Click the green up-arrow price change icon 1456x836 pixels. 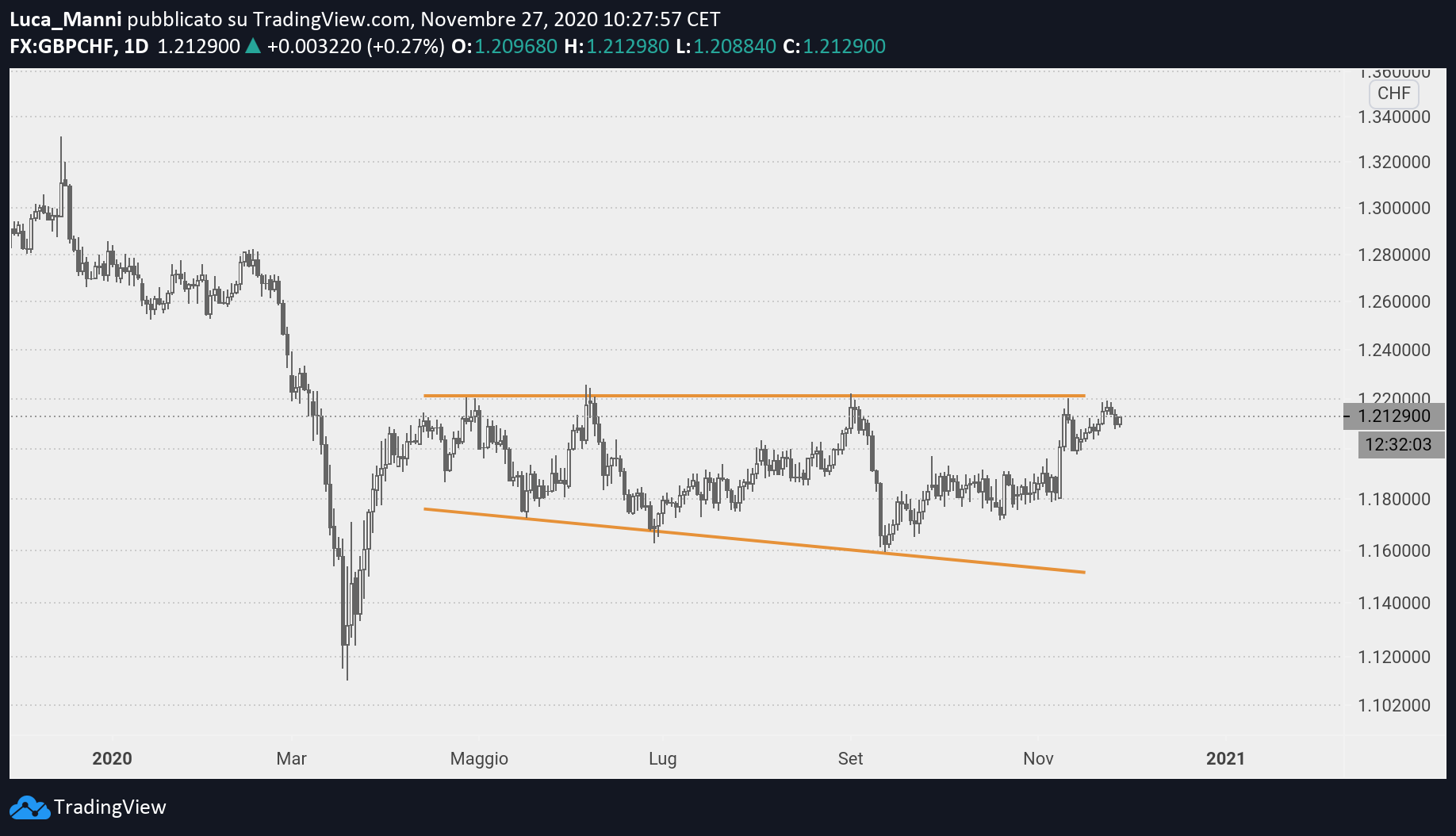tap(253, 46)
